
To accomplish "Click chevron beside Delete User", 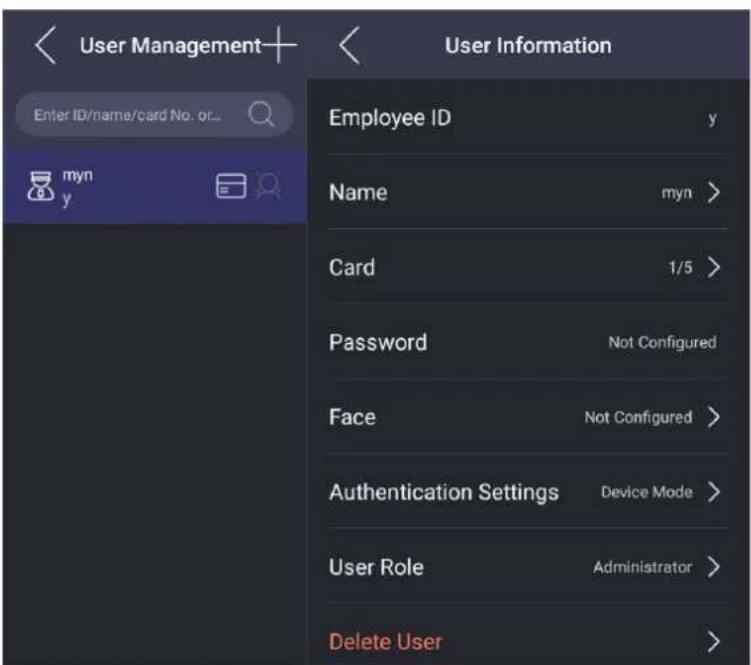I will click(x=714, y=642).
